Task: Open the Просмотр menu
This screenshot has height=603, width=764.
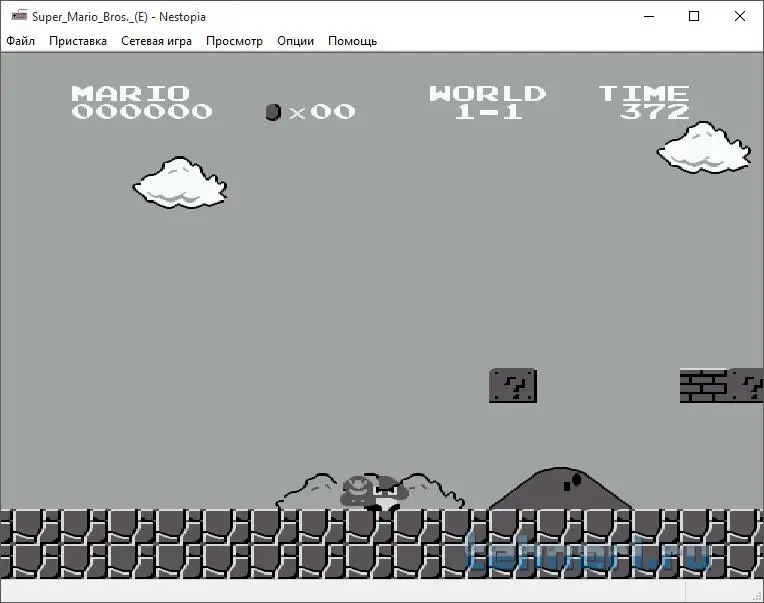Action: (234, 41)
